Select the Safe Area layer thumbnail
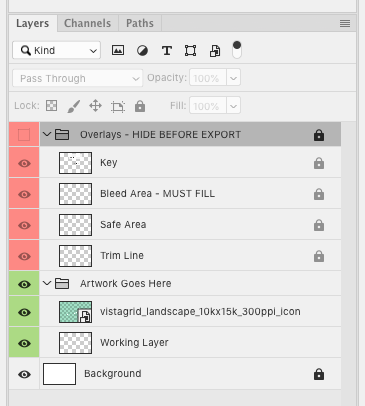 (x=75, y=225)
